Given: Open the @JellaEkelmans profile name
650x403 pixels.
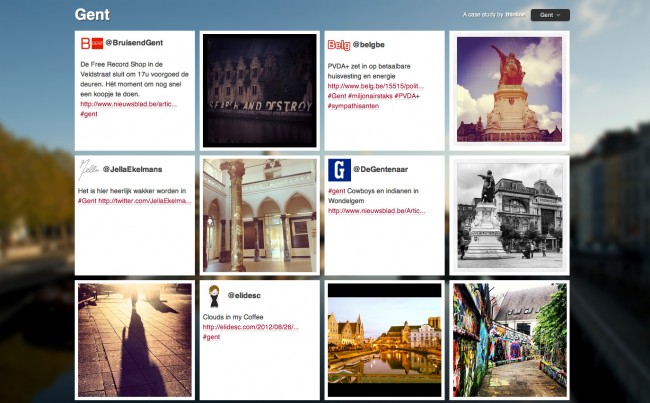Looking at the screenshot, I should 132,169.
